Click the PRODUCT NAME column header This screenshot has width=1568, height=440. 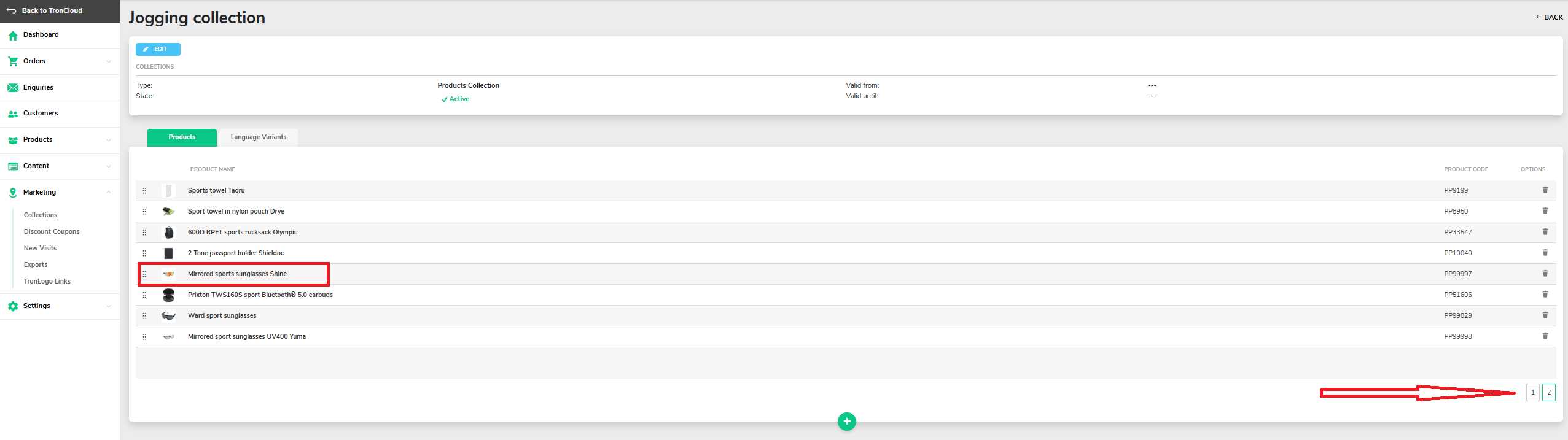click(x=213, y=169)
